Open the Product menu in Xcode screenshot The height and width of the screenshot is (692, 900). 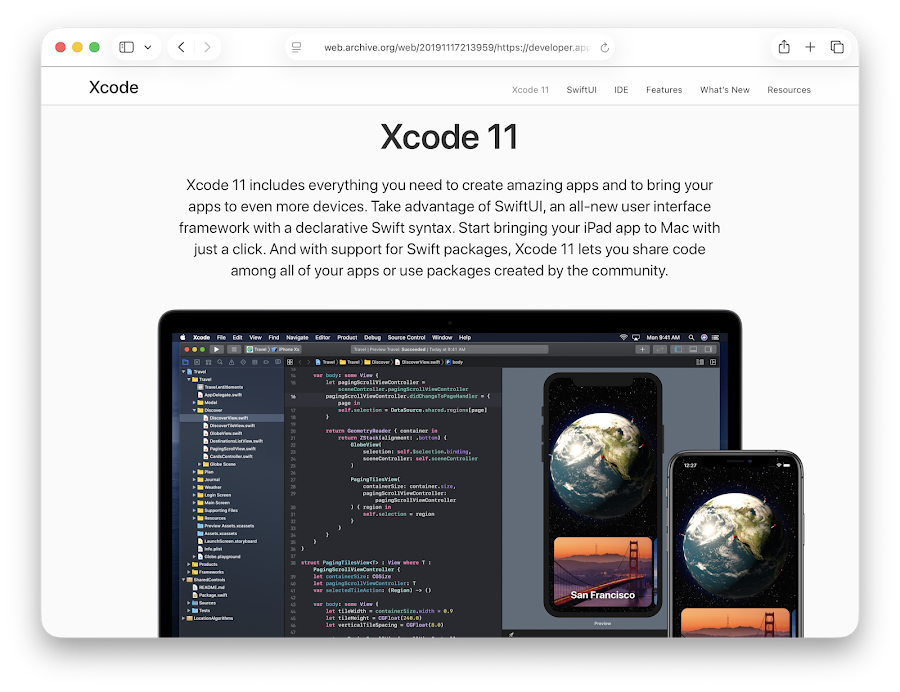(347, 337)
